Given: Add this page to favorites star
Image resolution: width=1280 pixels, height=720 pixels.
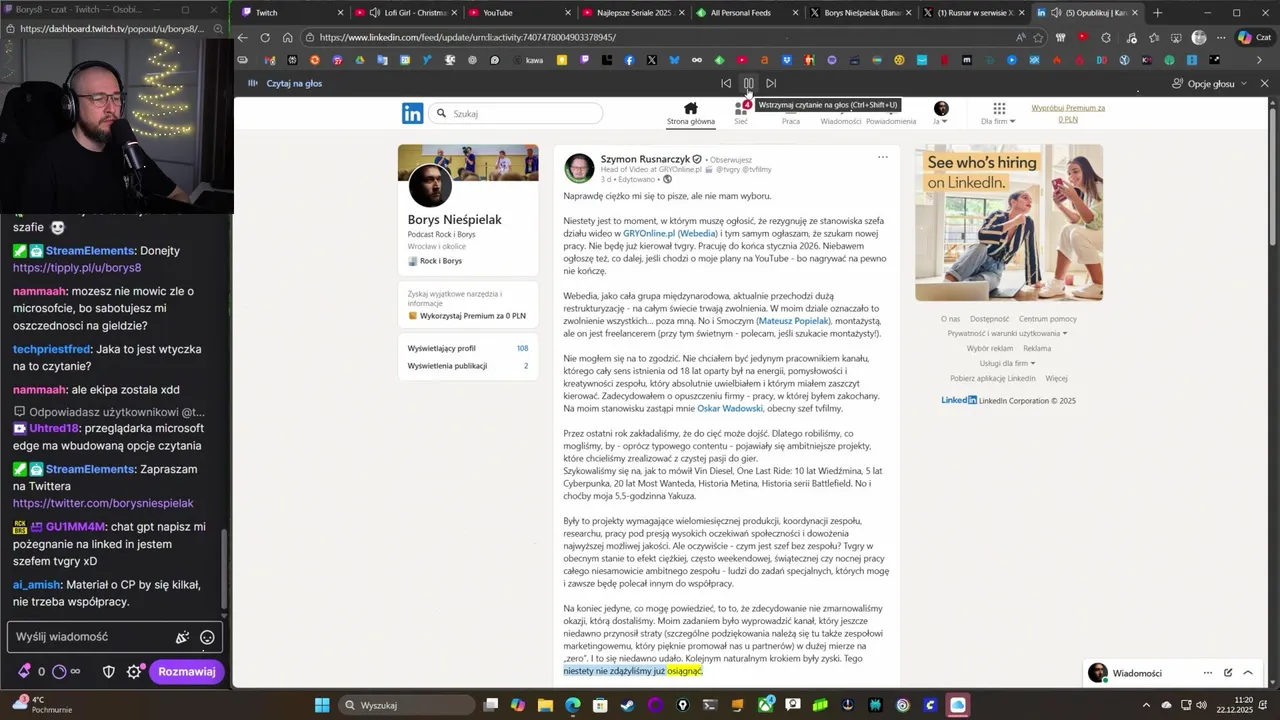Looking at the screenshot, I should 1038,37.
